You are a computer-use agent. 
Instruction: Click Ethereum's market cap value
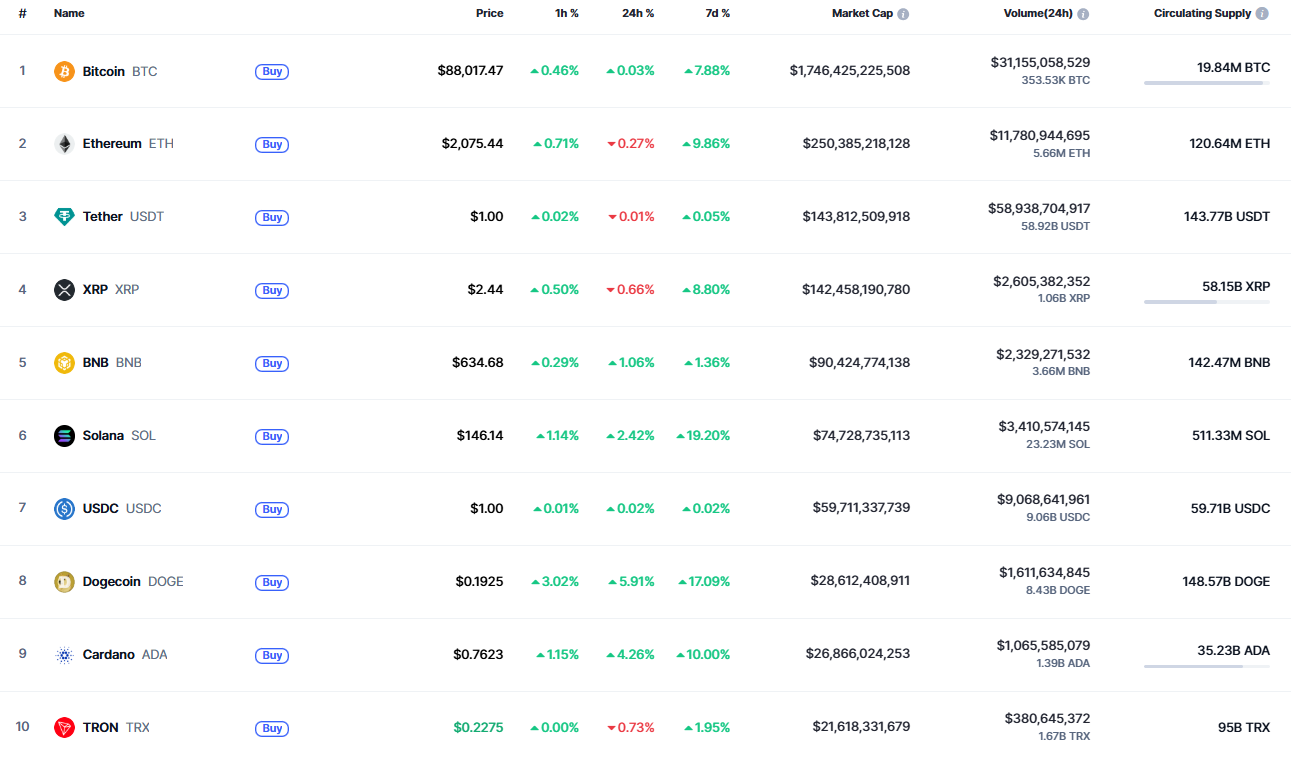tap(856, 144)
